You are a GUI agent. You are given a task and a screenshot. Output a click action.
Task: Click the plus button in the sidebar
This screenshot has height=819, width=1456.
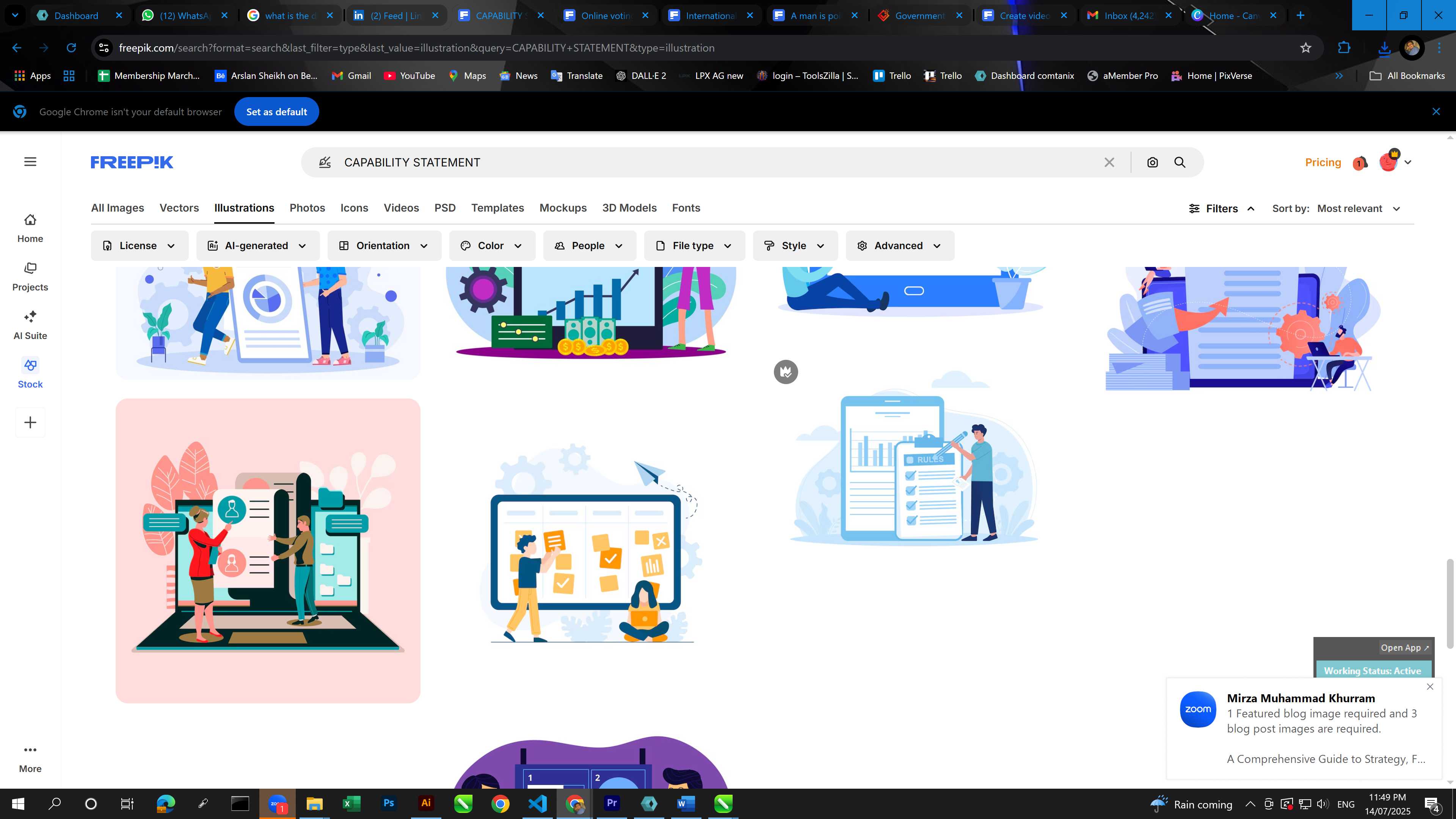pyautogui.click(x=30, y=422)
